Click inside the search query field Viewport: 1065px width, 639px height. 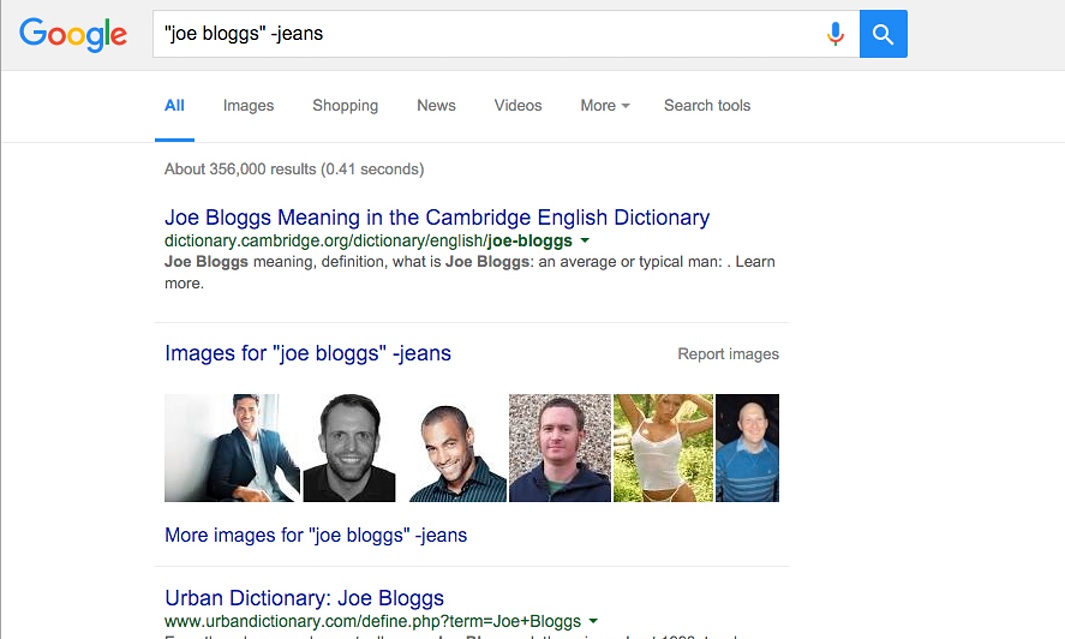point(489,34)
